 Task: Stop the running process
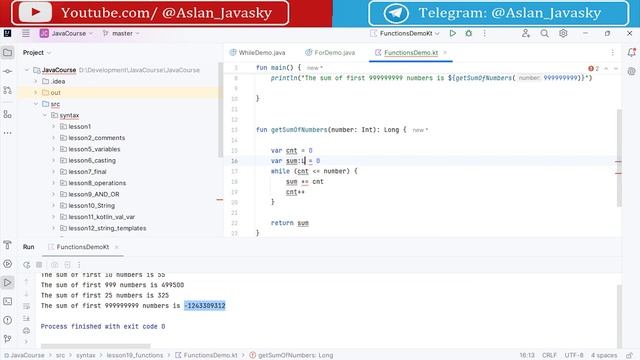coord(39,265)
